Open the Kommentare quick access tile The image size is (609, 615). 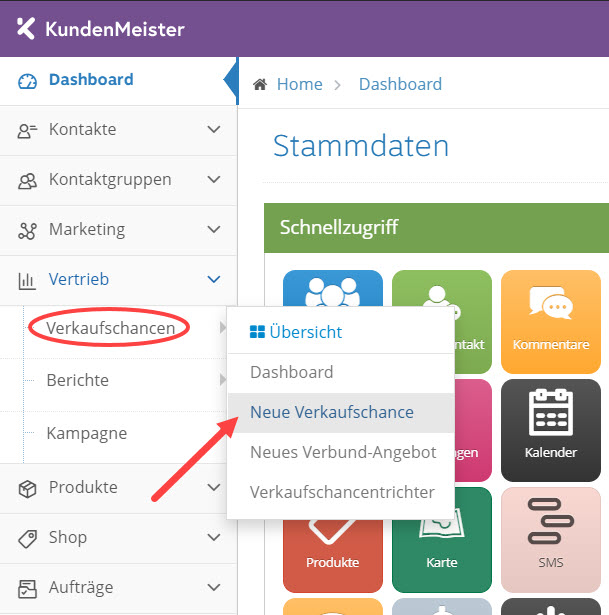click(550, 318)
